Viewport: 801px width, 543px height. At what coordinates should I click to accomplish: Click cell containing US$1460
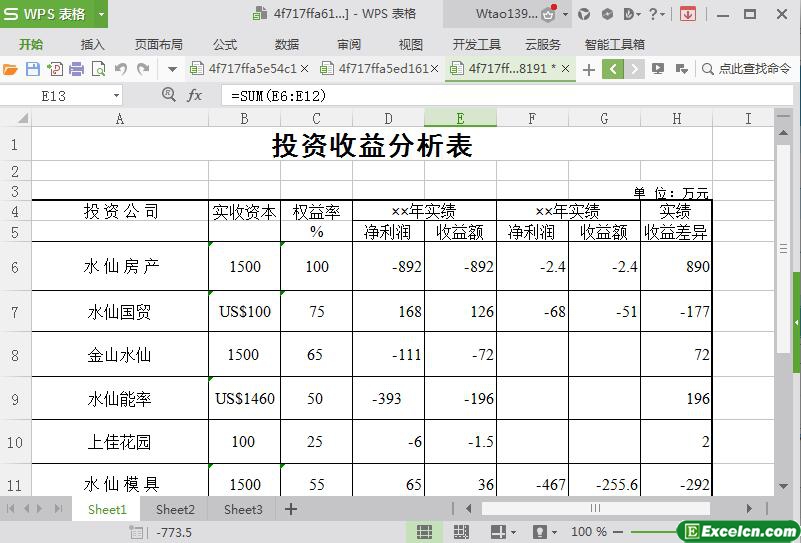[244, 398]
